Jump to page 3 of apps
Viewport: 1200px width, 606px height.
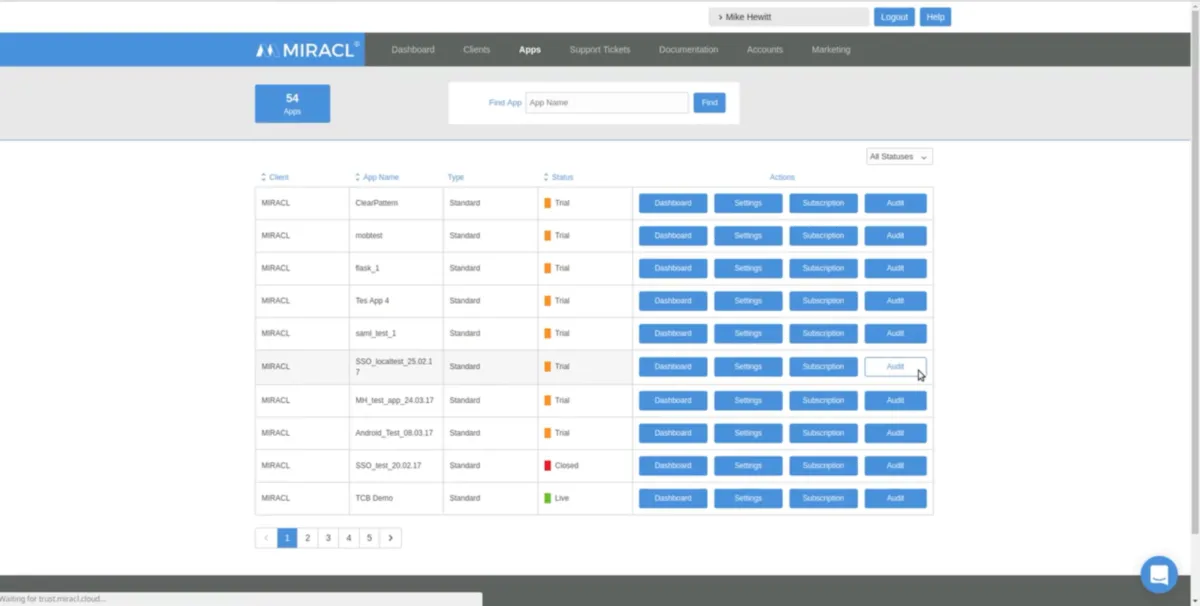click(x=328, y=538)
